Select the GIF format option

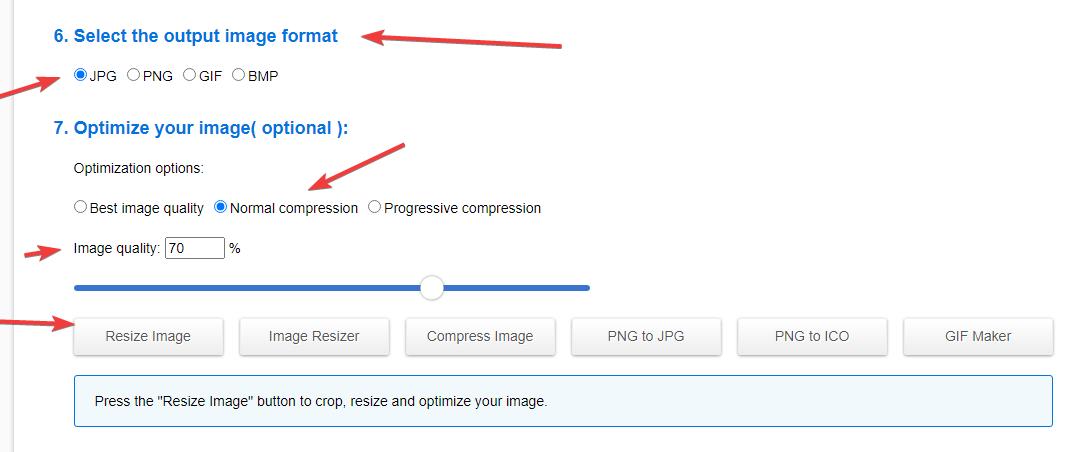(189, 75)
